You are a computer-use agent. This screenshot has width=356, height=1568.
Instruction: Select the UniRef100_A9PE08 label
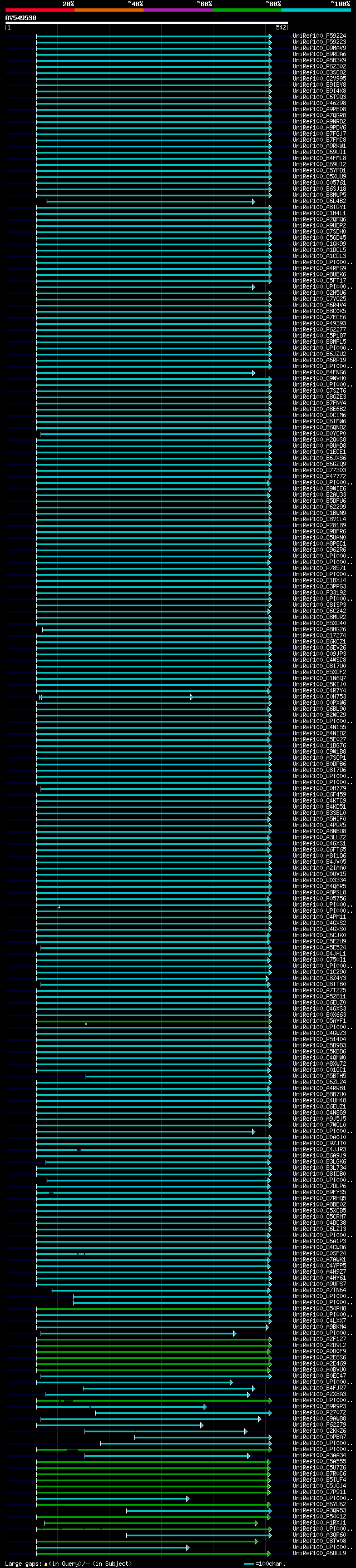319,109
